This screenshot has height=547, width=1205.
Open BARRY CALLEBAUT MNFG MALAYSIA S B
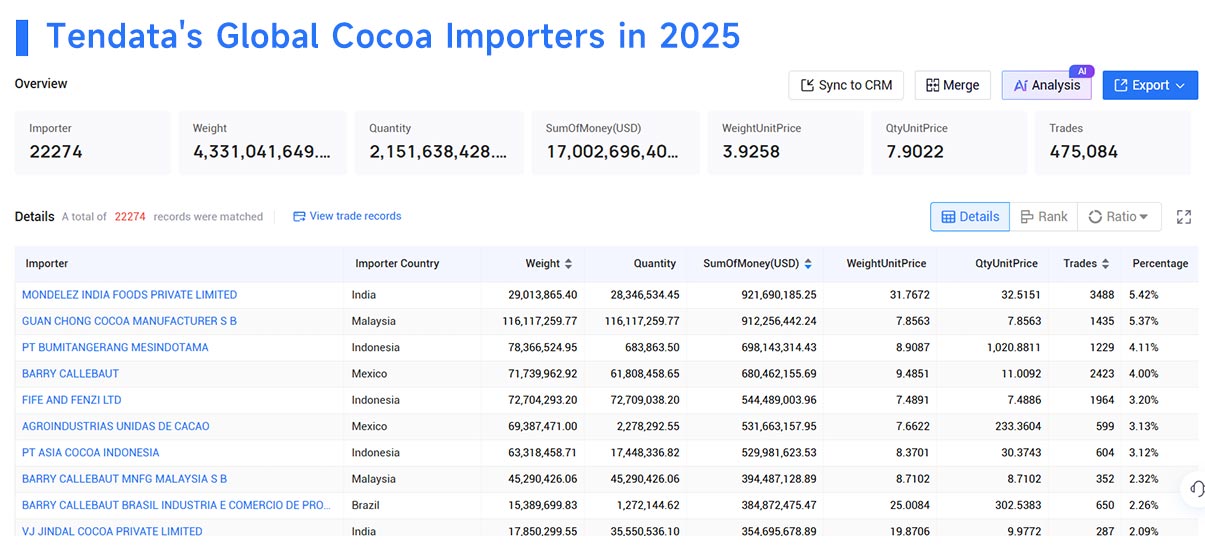point(124,479)
